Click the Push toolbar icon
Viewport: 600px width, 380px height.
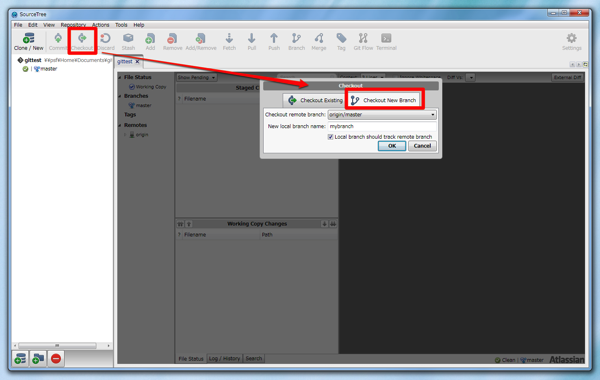(274, 41)
